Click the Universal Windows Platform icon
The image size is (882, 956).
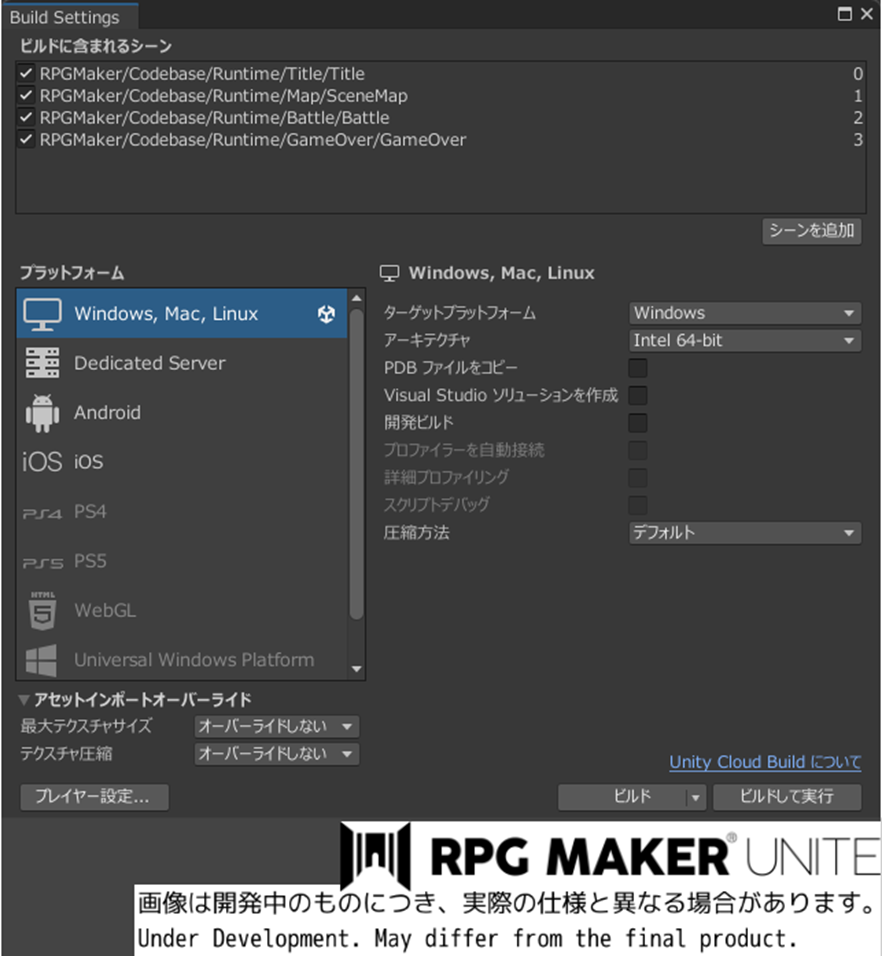click(x=40, y=660)
